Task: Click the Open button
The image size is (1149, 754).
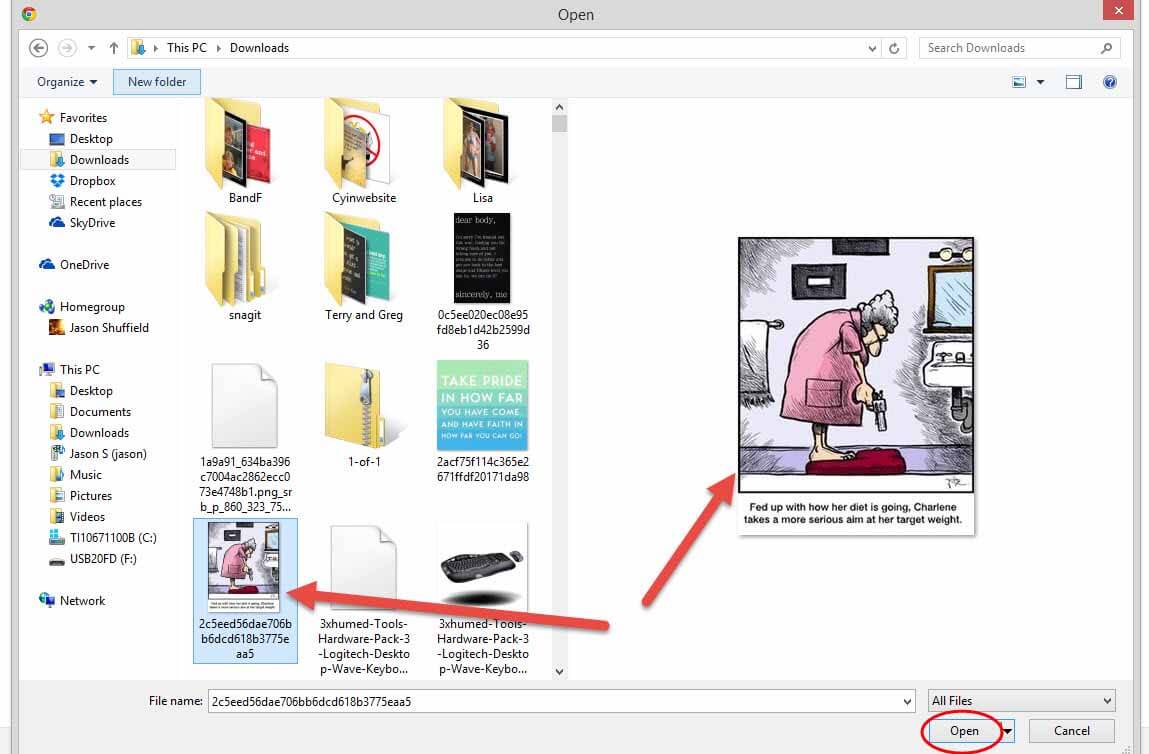Action: [964, 731]
